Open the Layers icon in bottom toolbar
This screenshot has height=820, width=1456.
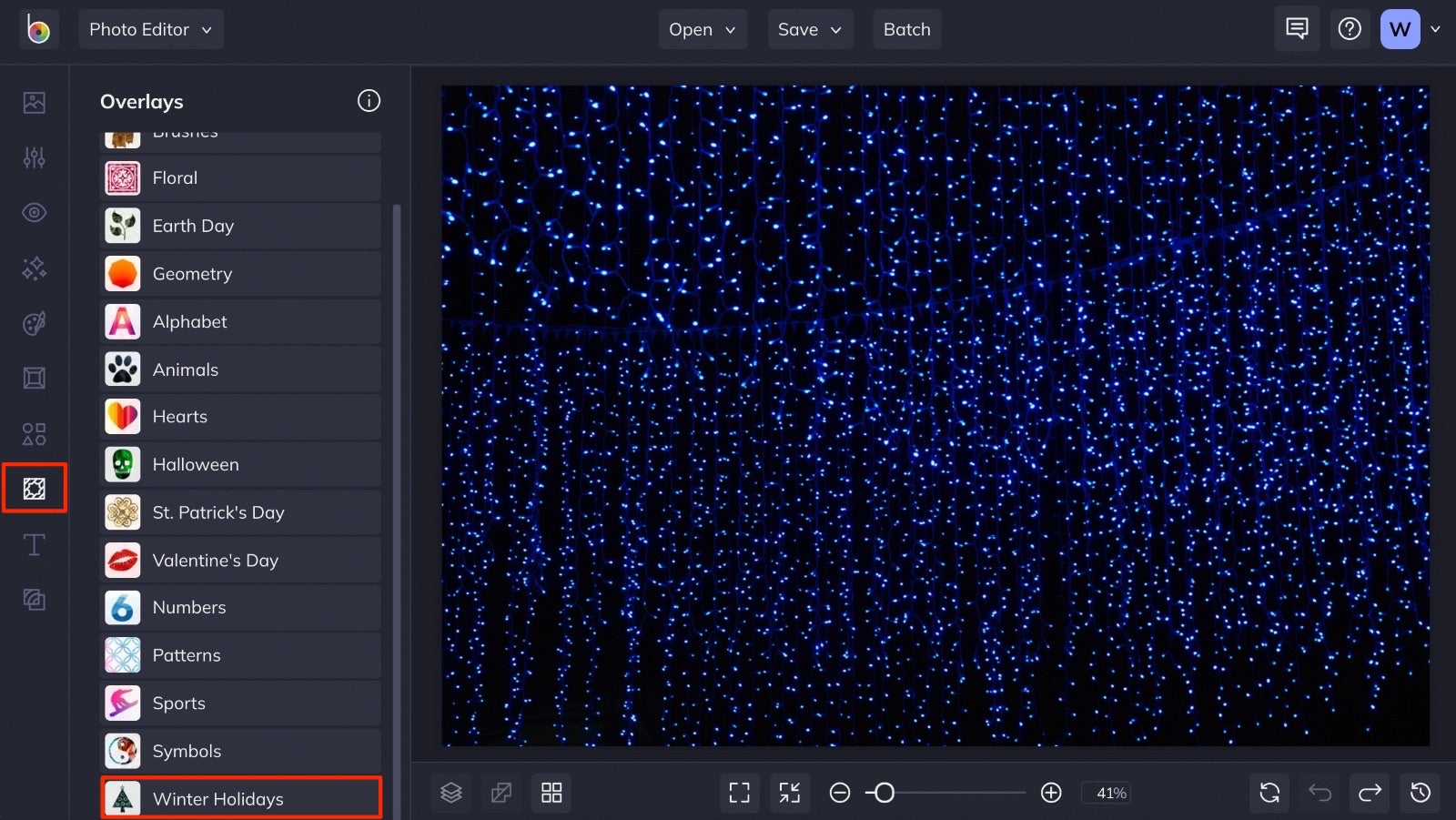tap(450, 792)
